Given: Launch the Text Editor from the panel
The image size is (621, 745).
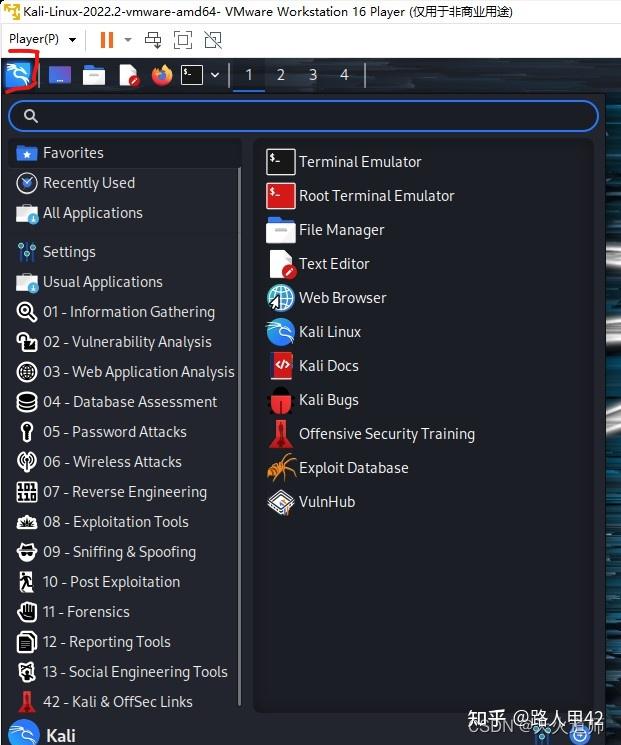Looking at the screenshot, I should coord(129,75).
